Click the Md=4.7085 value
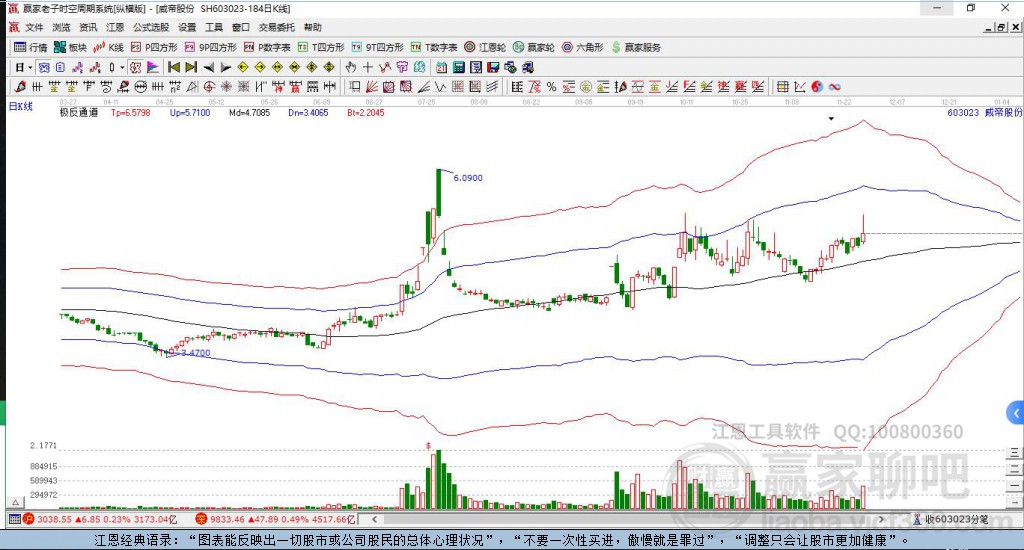Screen dimensions: 1024x550 (249, 112)
